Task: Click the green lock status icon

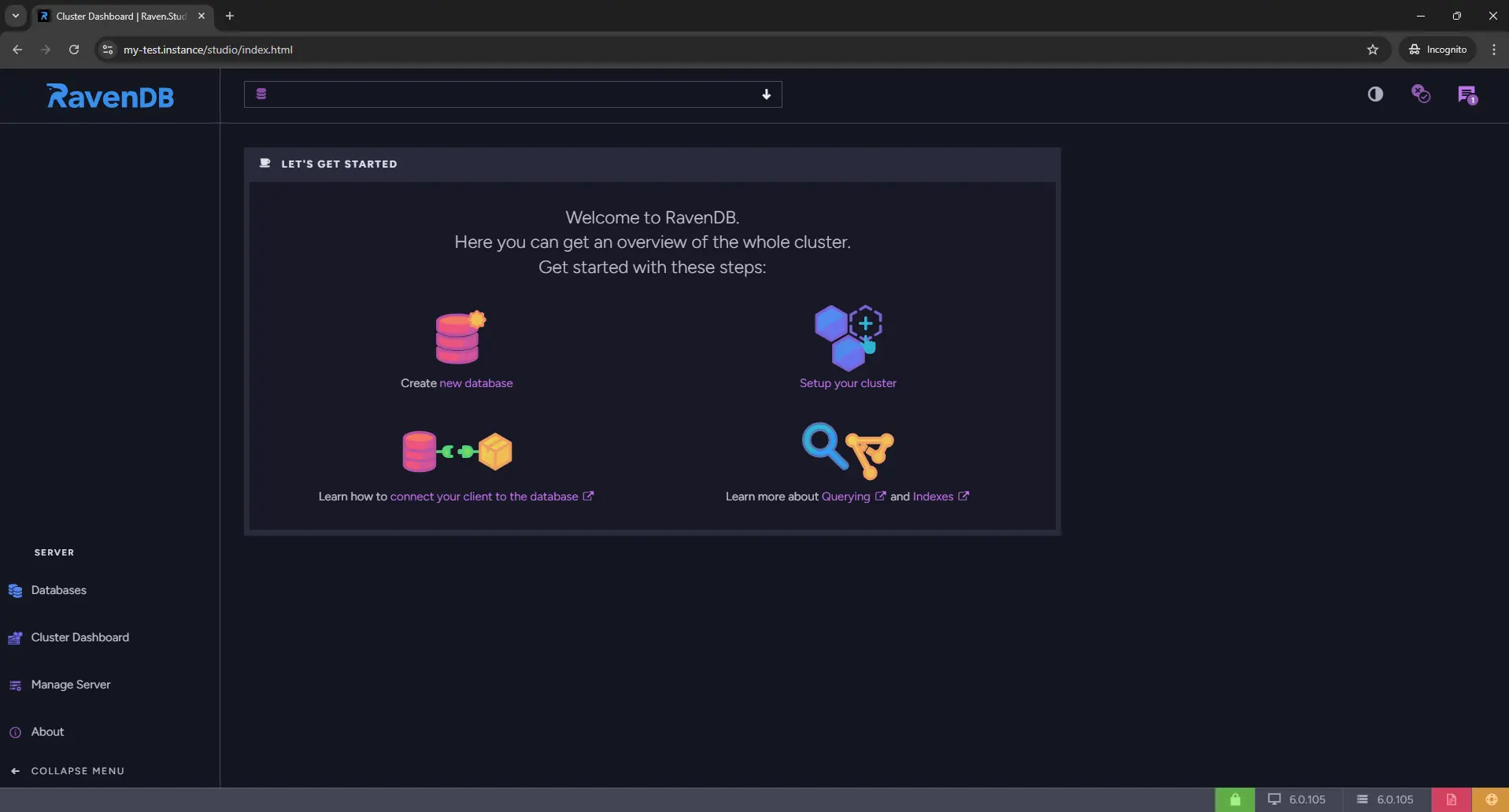Action: pos(1235,799)
